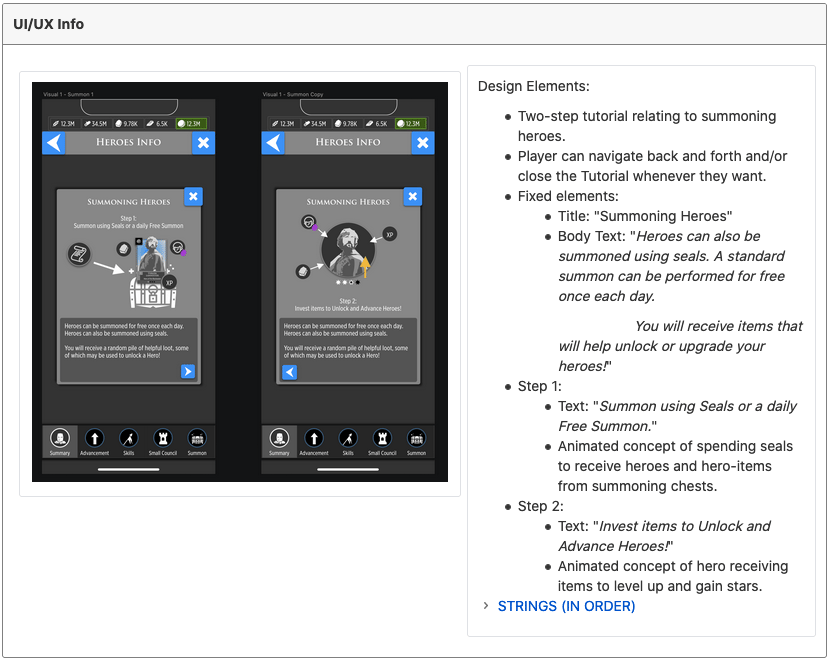The height and width of the screenshot is (662, 831).
Task: Click previous arrow in Step 2 tutorial
Action: (x=290, y=372)
